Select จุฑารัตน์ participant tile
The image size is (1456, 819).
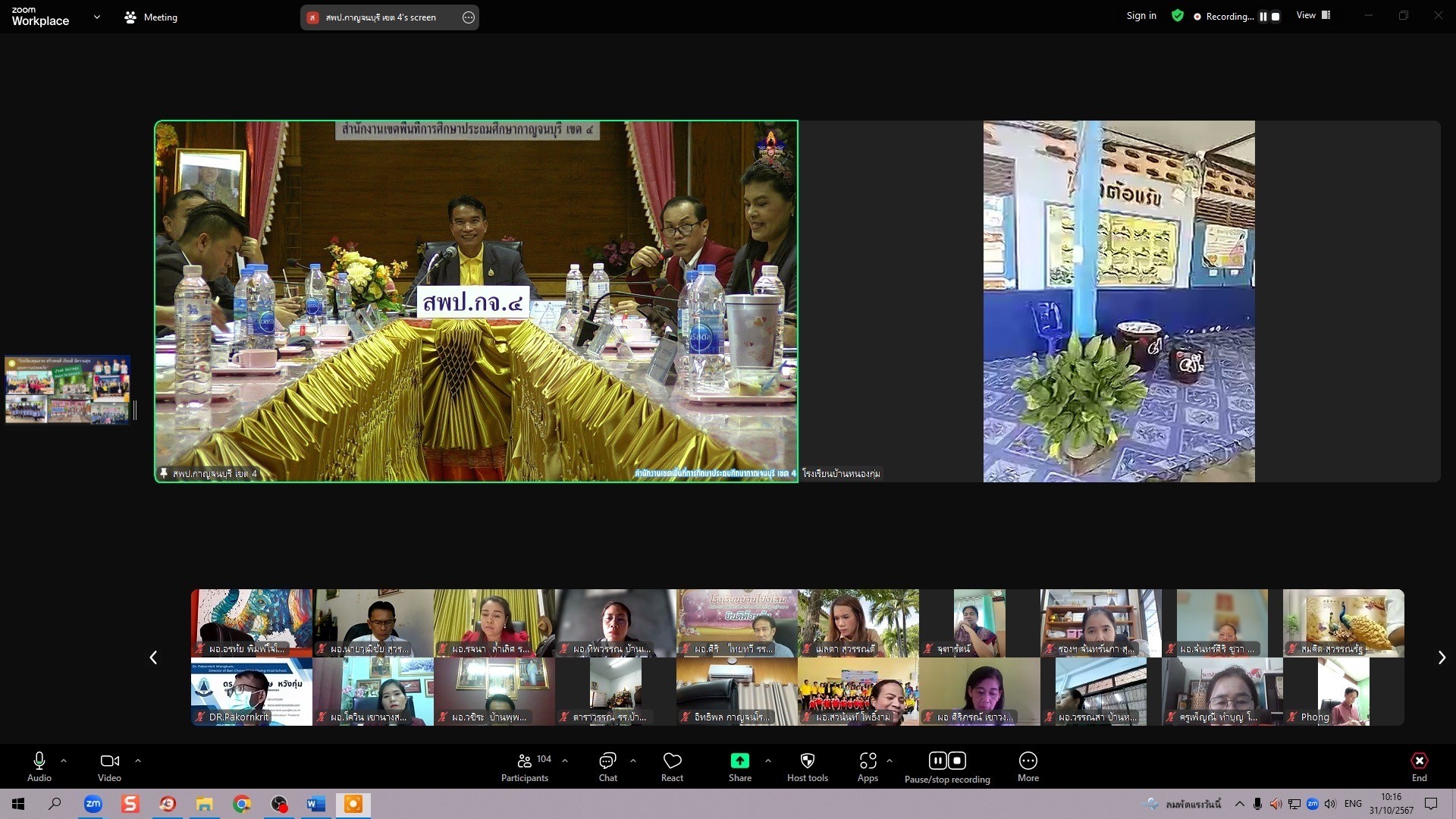[x=980, y=623]
